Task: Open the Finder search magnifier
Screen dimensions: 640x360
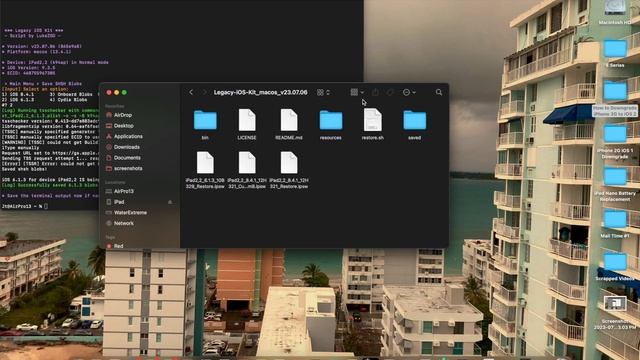Action: pyautogui.click(x=439, y=92)
